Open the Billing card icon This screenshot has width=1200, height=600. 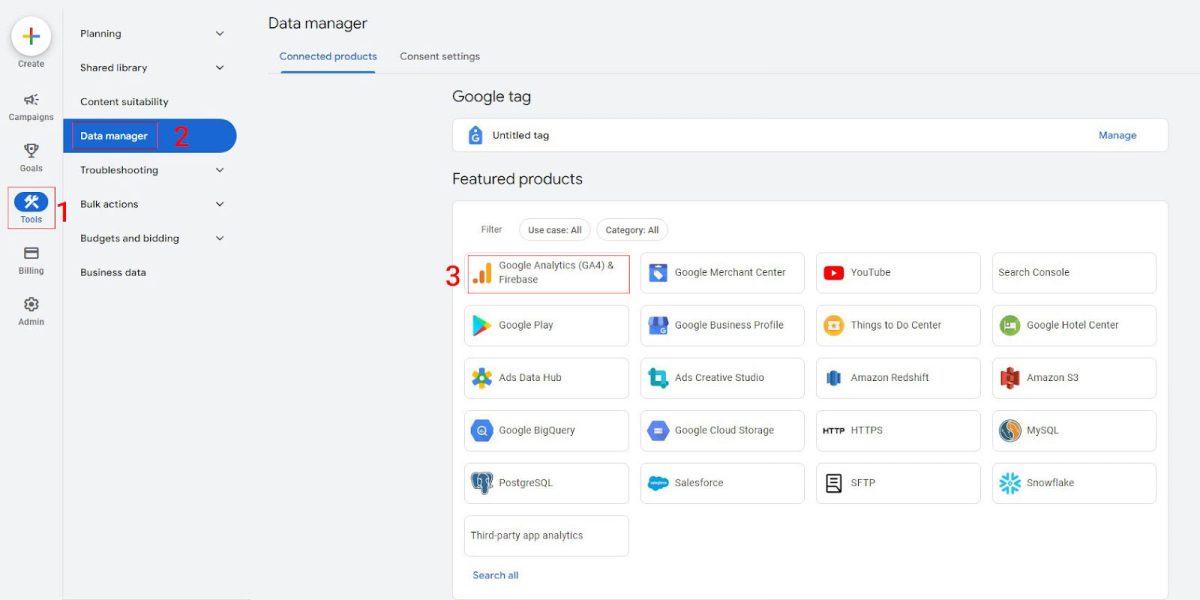tap(31, 254)
